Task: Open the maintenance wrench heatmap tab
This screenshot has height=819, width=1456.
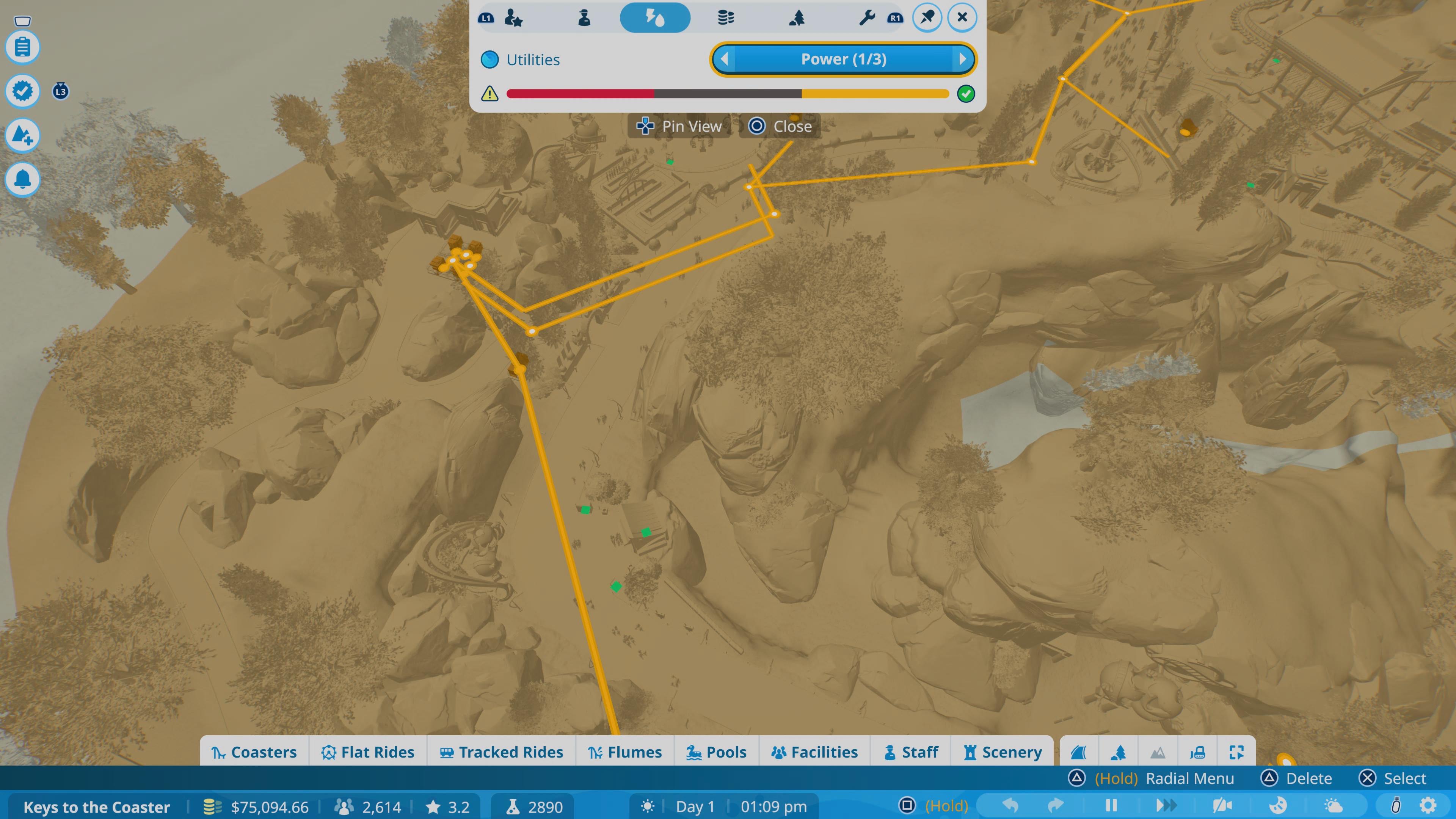Action: [x=867, y=17]
